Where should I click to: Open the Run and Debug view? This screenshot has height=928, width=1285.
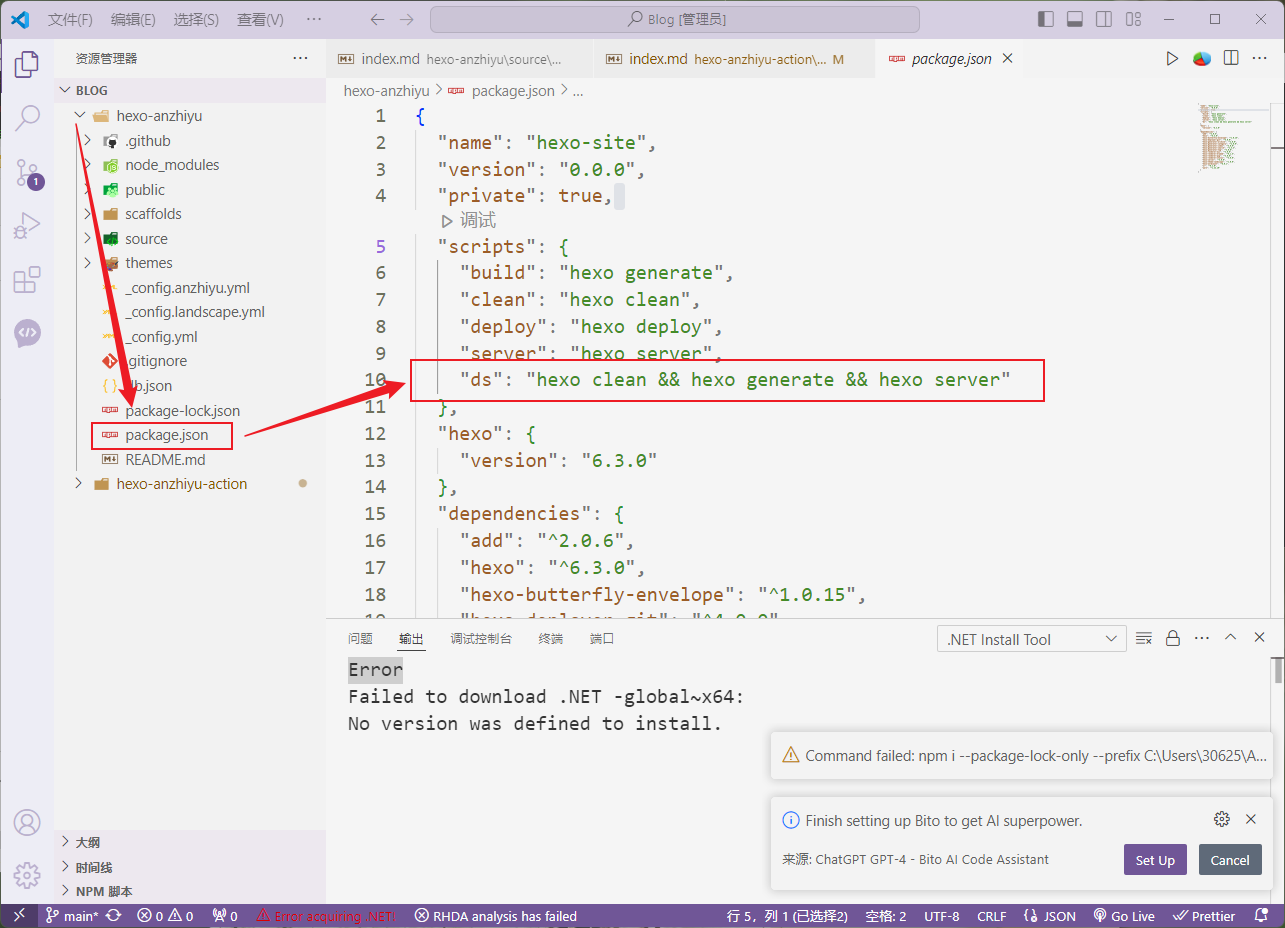coord(27,226)
